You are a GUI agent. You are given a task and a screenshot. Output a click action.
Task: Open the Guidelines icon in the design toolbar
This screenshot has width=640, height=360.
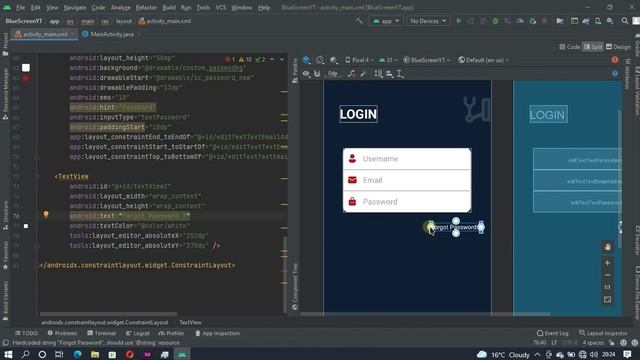tap(400, 74)
